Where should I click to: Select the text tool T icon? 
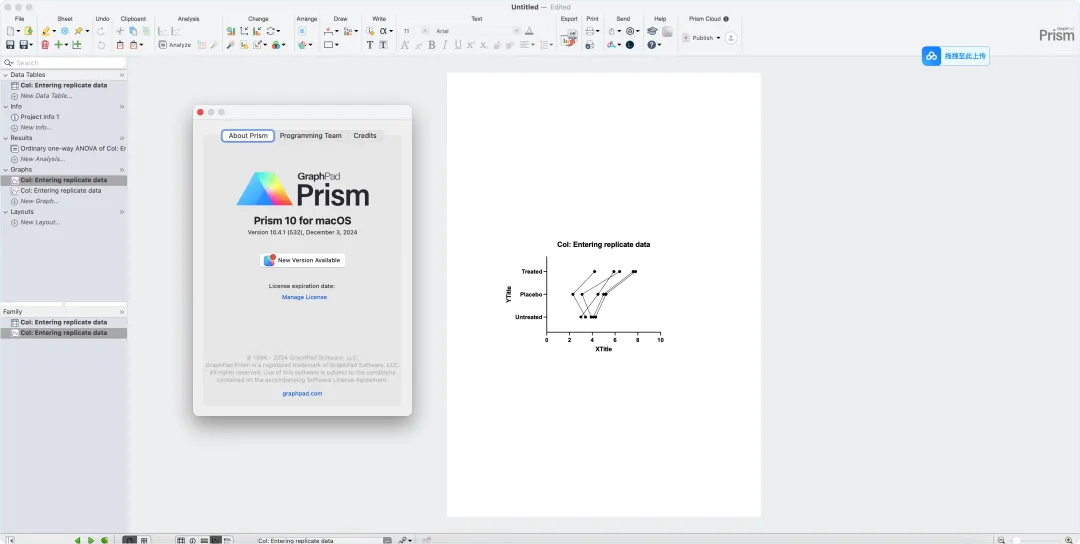point(370,45)
